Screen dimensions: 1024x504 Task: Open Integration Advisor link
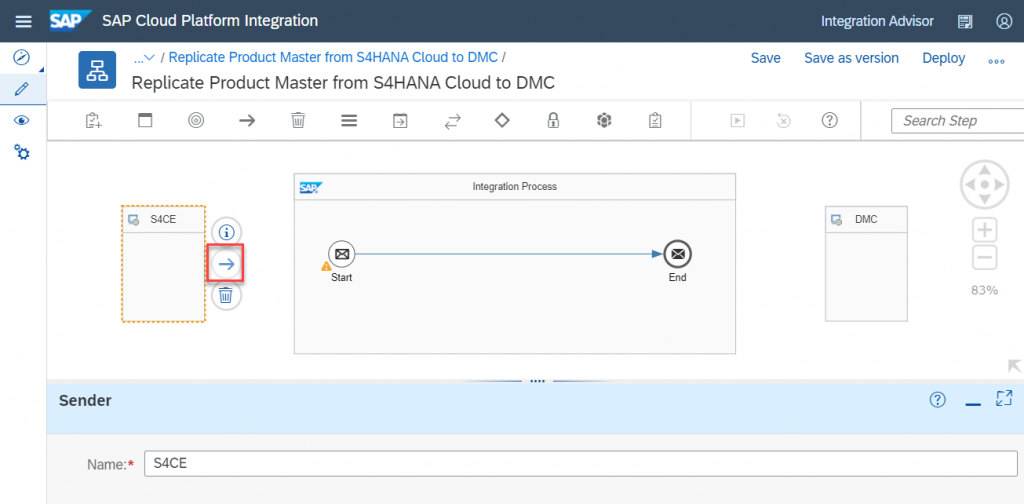[x=877, y=21]
